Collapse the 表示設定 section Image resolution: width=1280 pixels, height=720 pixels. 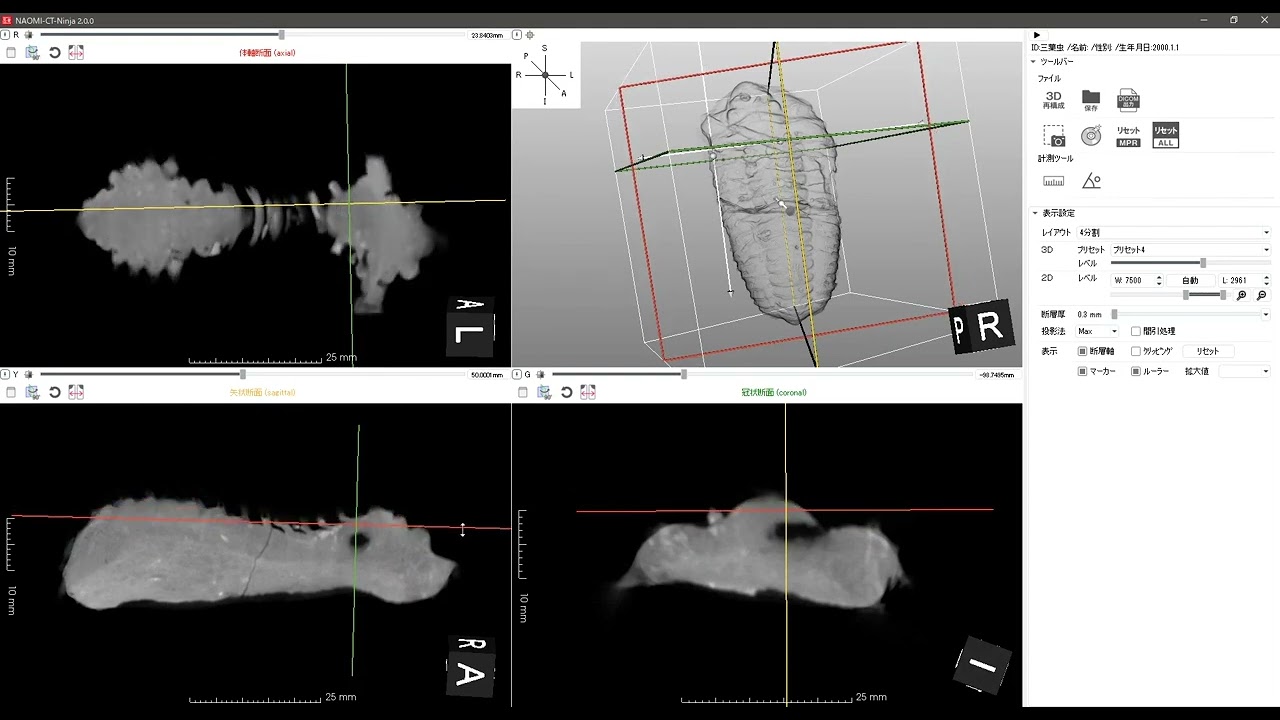coord(1035,213)
